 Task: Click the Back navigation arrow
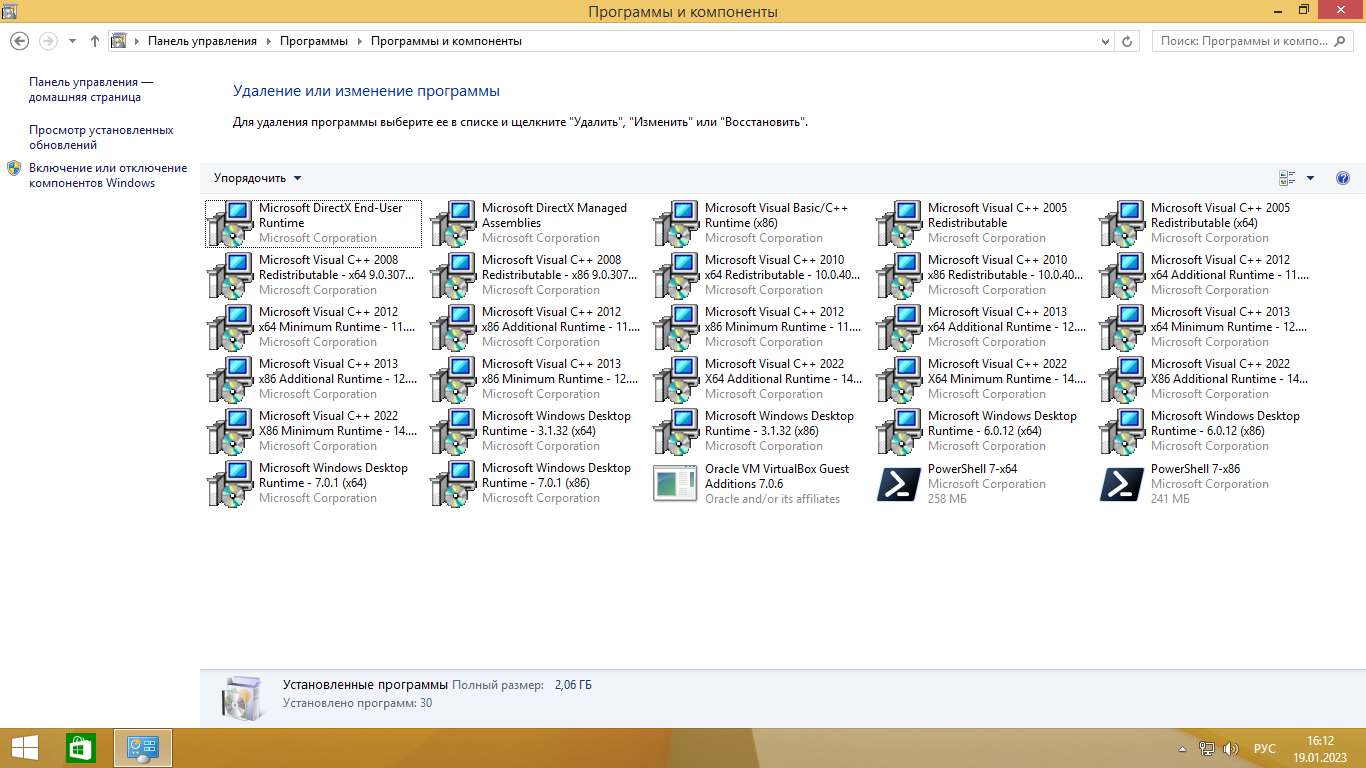[19, 41]
